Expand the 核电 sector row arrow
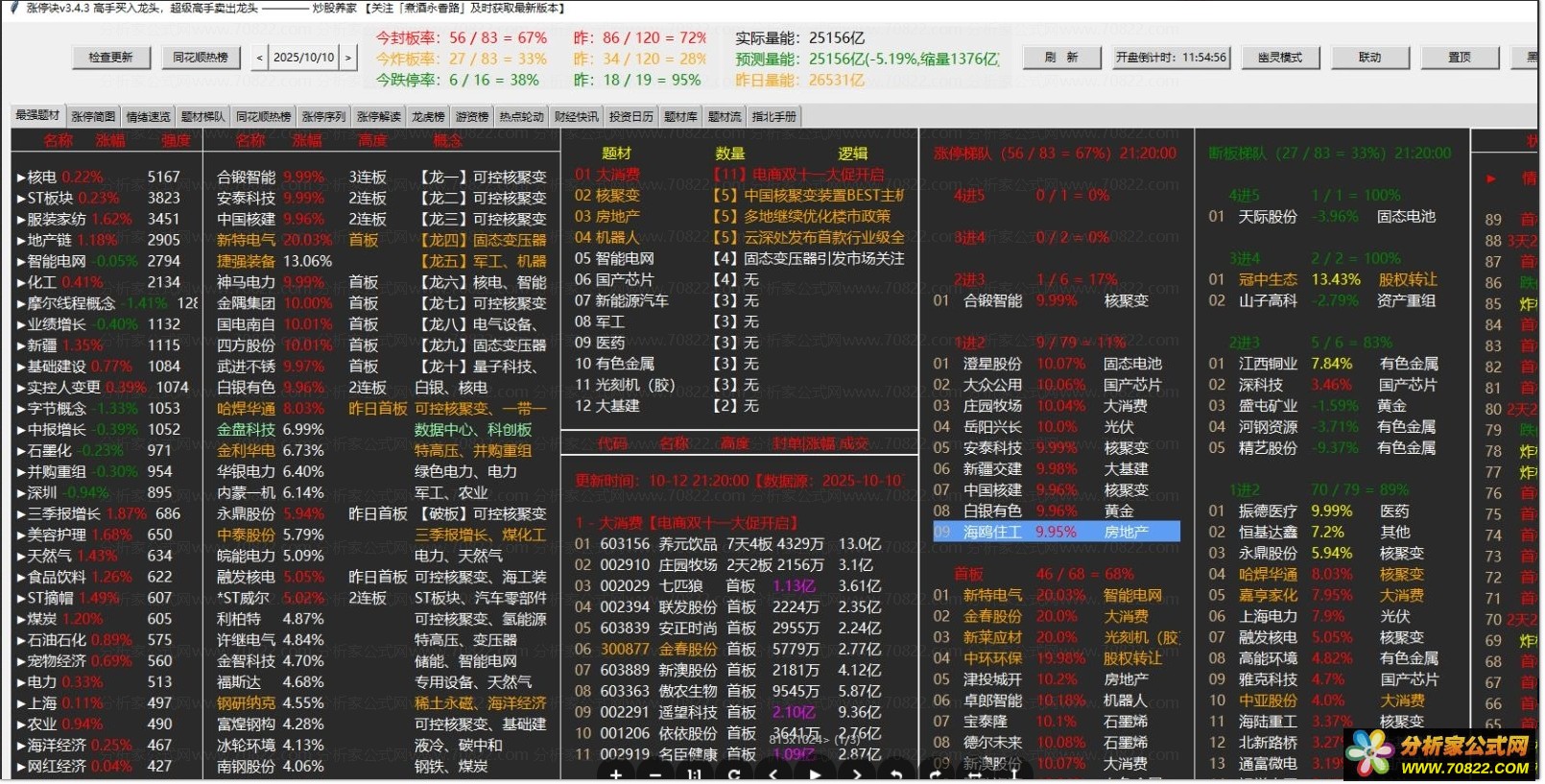The height and width of the screenshot is (784, 1545). pos(21,178)
